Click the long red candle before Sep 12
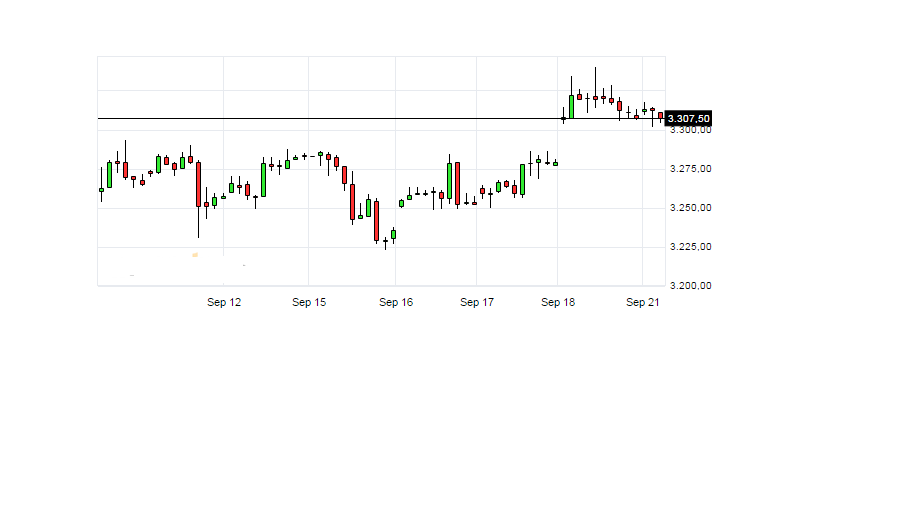This screenshot has height=530, width=903. coord(199,184)
